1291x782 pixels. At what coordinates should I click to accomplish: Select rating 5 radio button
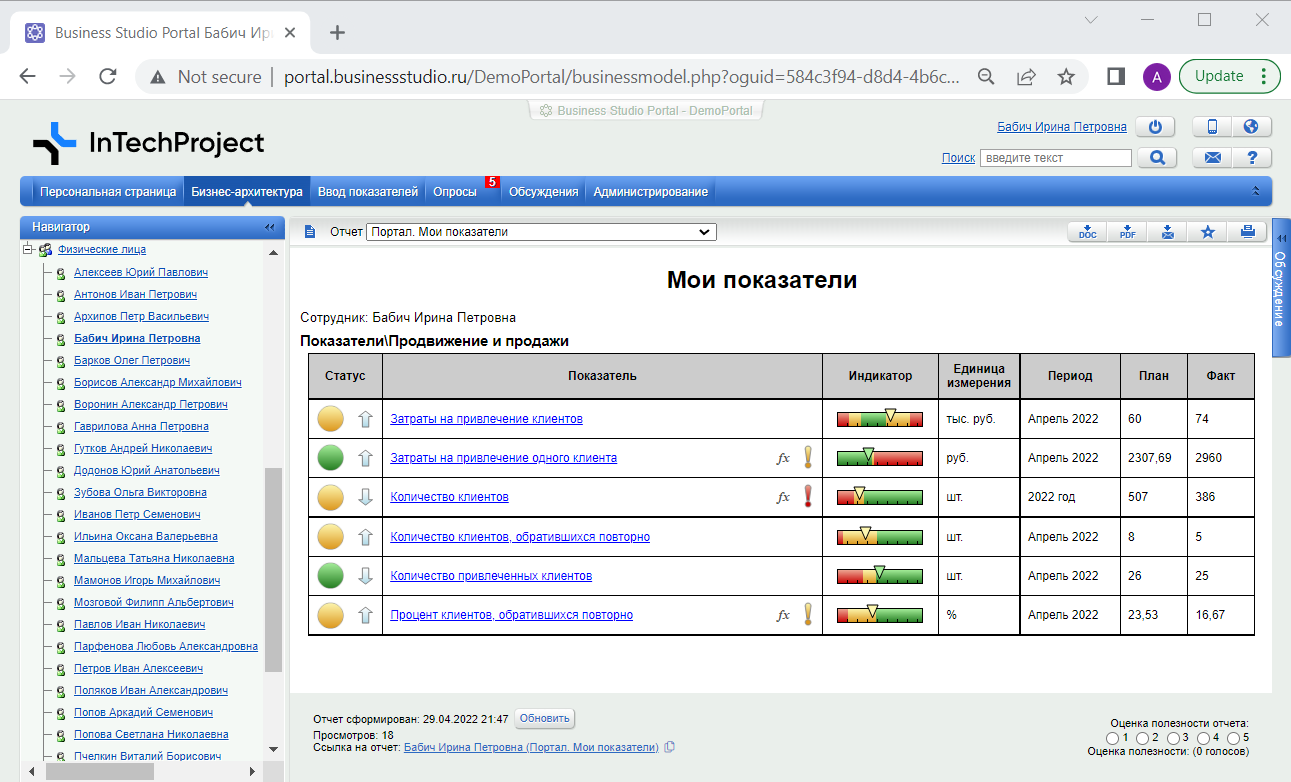coord(1232,738)
